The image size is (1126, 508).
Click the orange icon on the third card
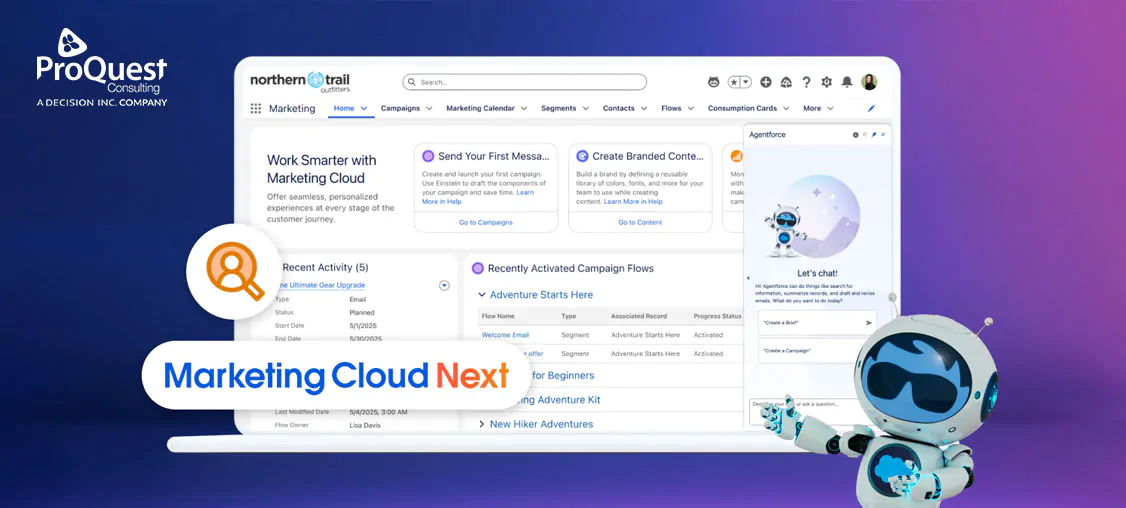click(x=736, y=156)
